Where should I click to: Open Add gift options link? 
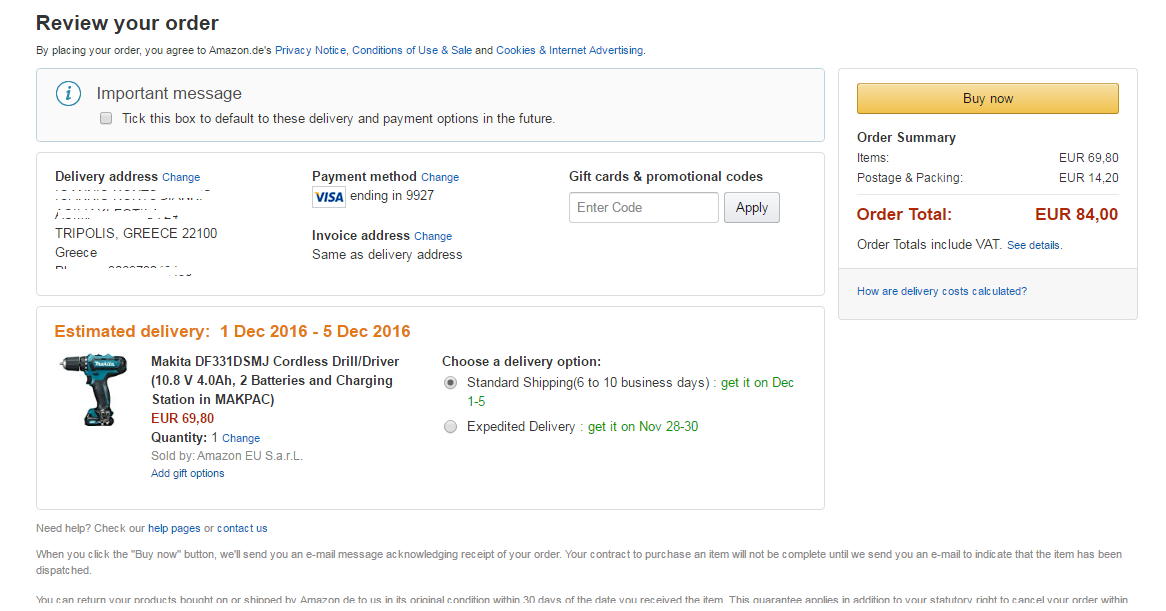click(187, 474)
